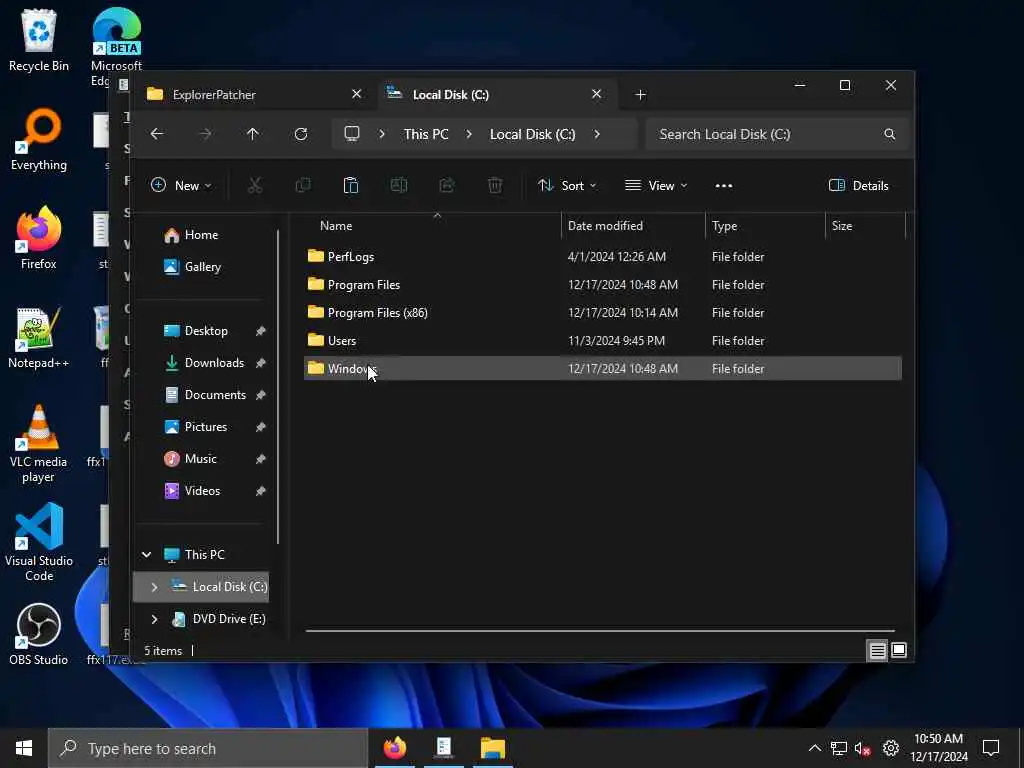Open the Windows Start button

coord(24,748)
